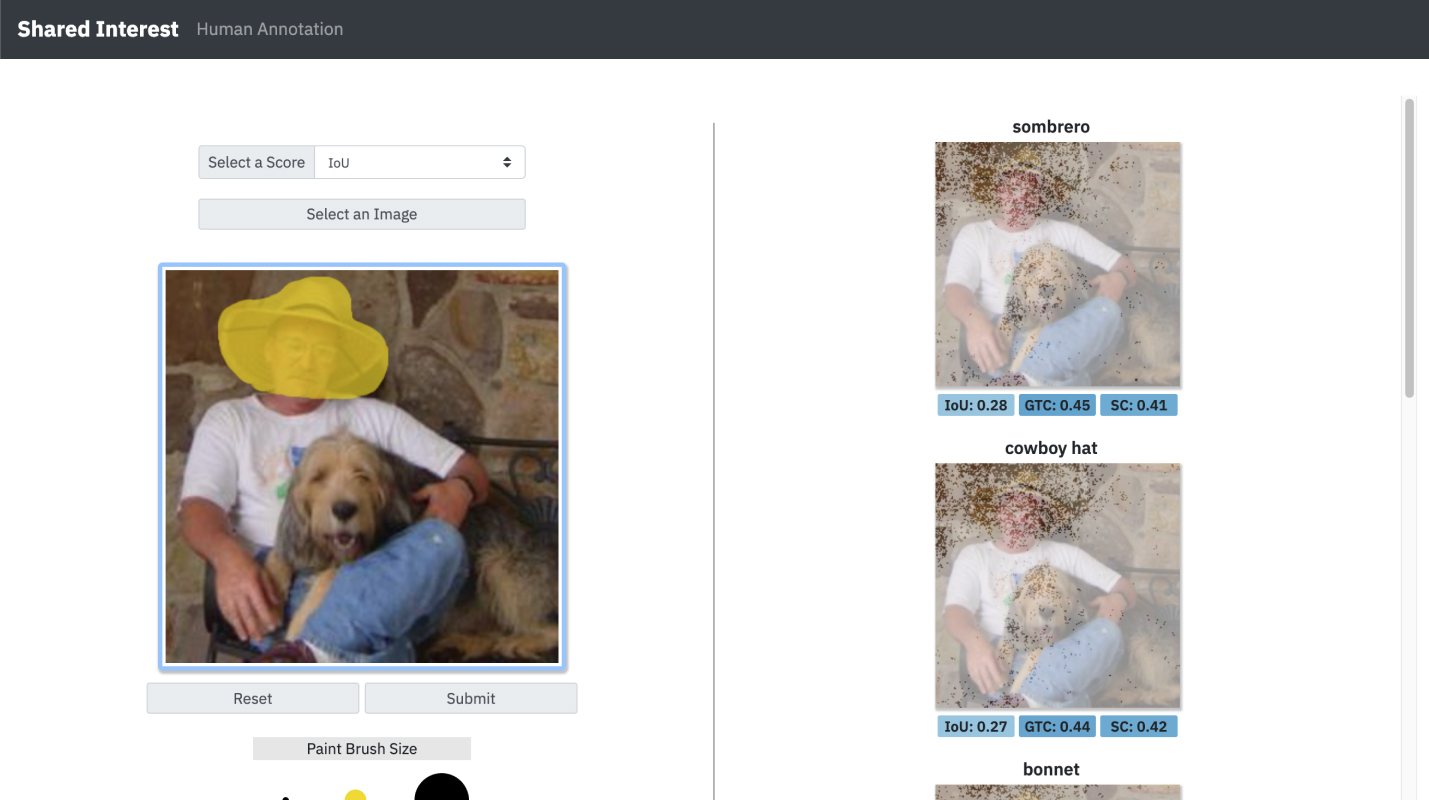This screenshot has height=800, width=1429.
Task: Open the cowboy hat saliency thumbnail
Action: tap(1057, 585)
